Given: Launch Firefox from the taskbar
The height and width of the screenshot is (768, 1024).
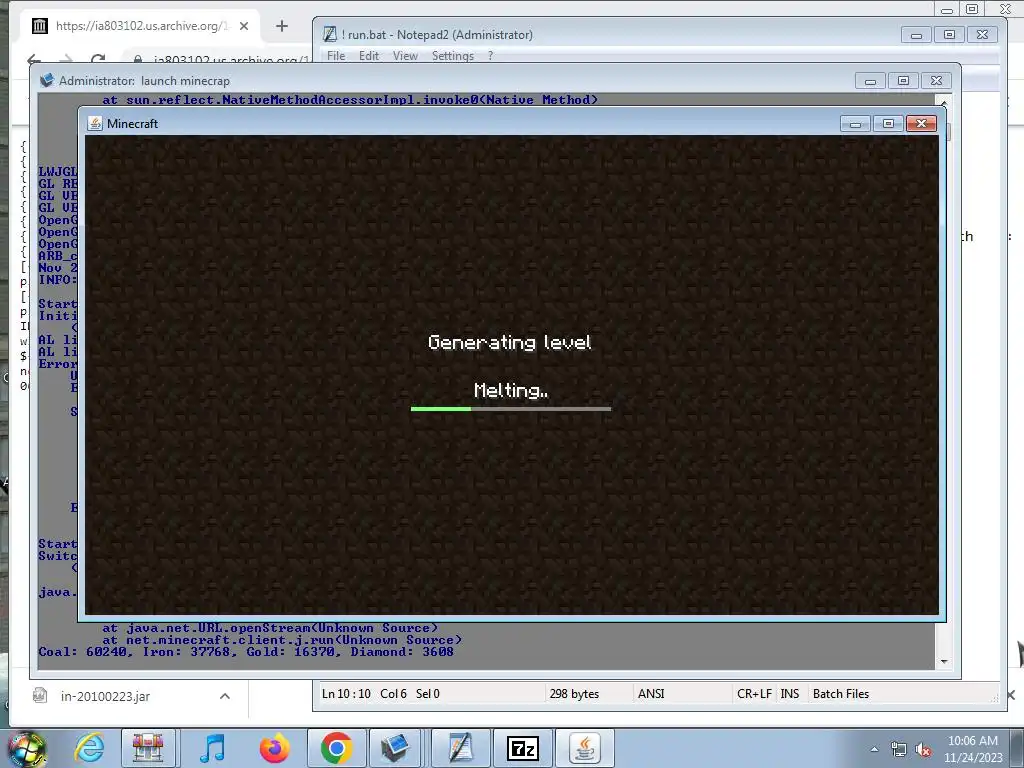Looking at the screenshot, I should [x=274, y=748].
